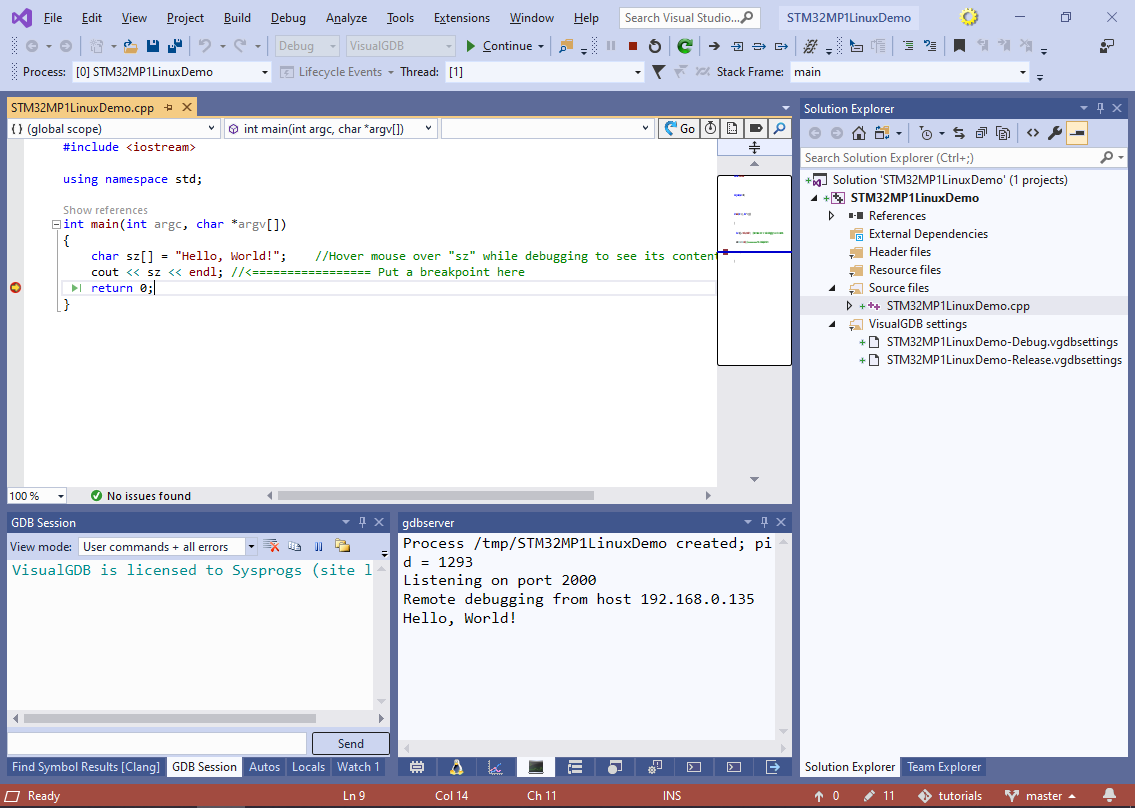Step Into the current statement
1135x808 pixels.
(x=737, y=46)
